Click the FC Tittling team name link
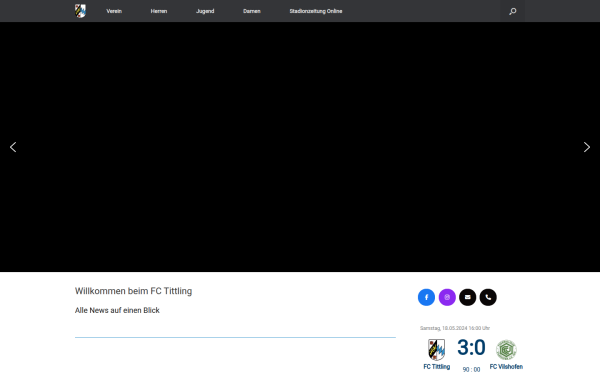 437,367
